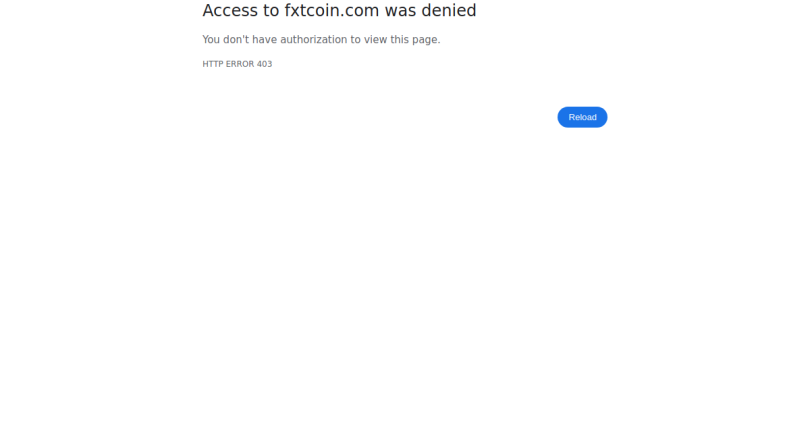Click the word 'page.' ending the message

426,40
